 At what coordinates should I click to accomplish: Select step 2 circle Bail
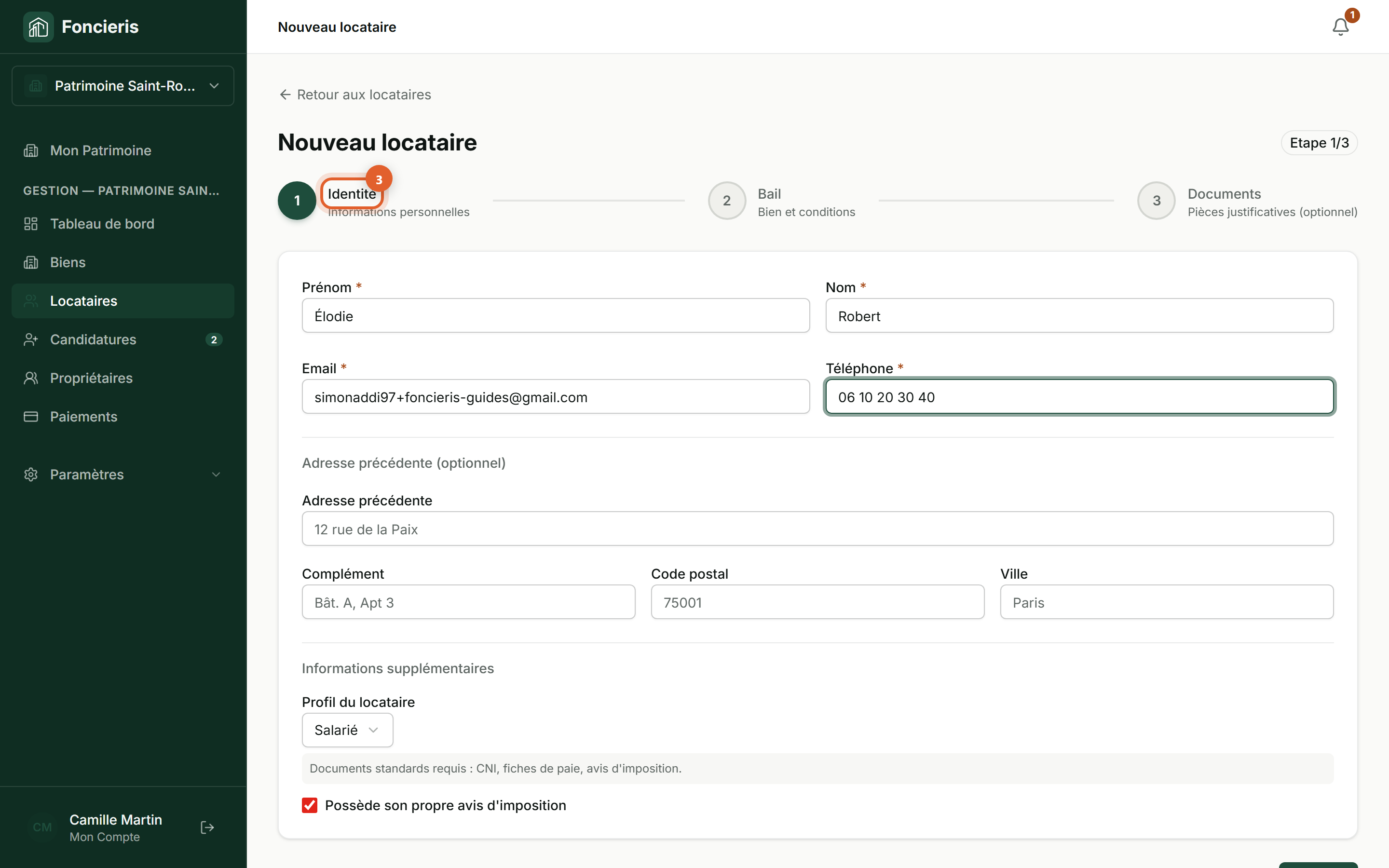727,200
